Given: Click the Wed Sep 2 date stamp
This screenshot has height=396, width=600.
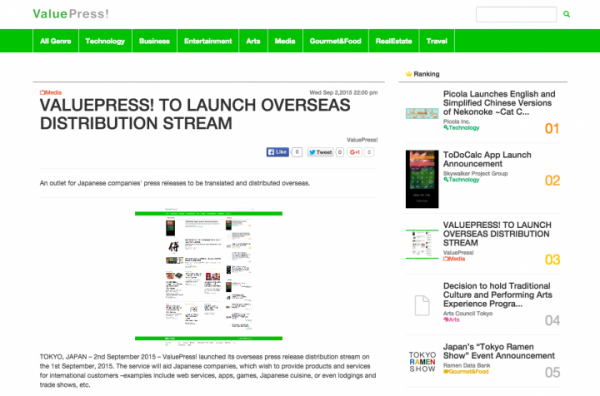Looking at the screenshot, I should click(344, 93).
